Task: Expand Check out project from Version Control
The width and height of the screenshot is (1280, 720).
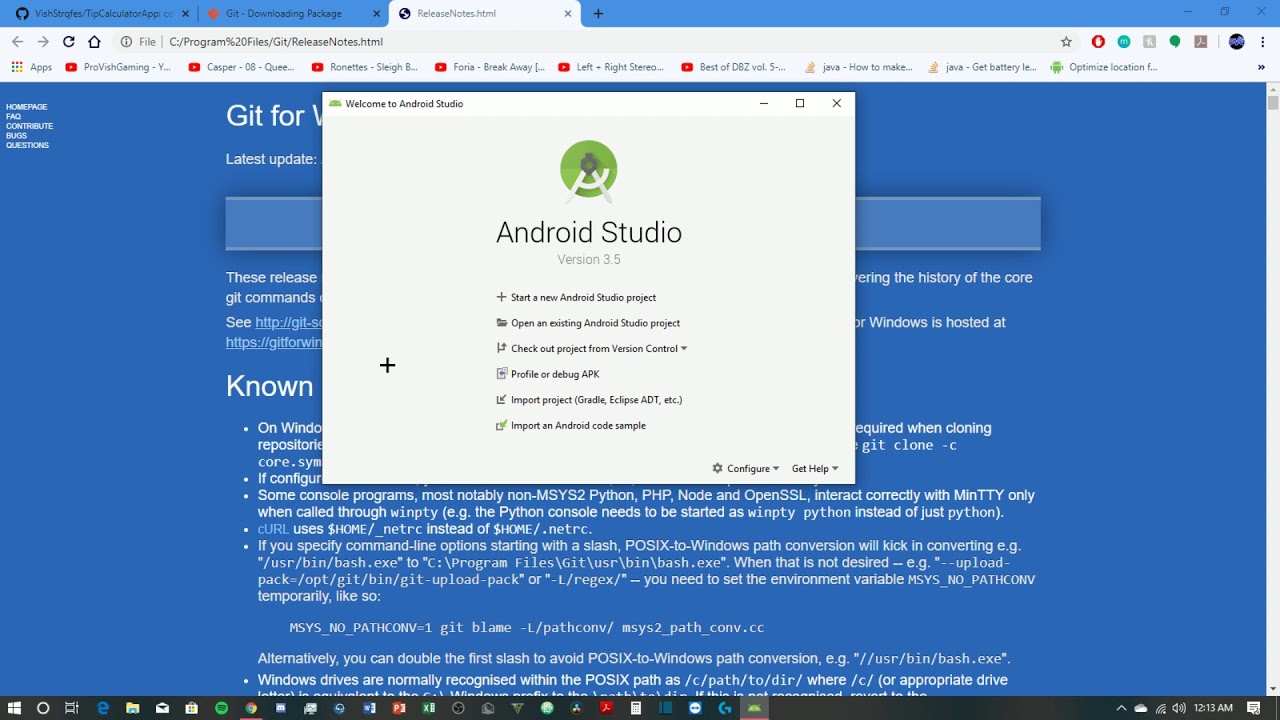Action: click(x=592, y=349)
